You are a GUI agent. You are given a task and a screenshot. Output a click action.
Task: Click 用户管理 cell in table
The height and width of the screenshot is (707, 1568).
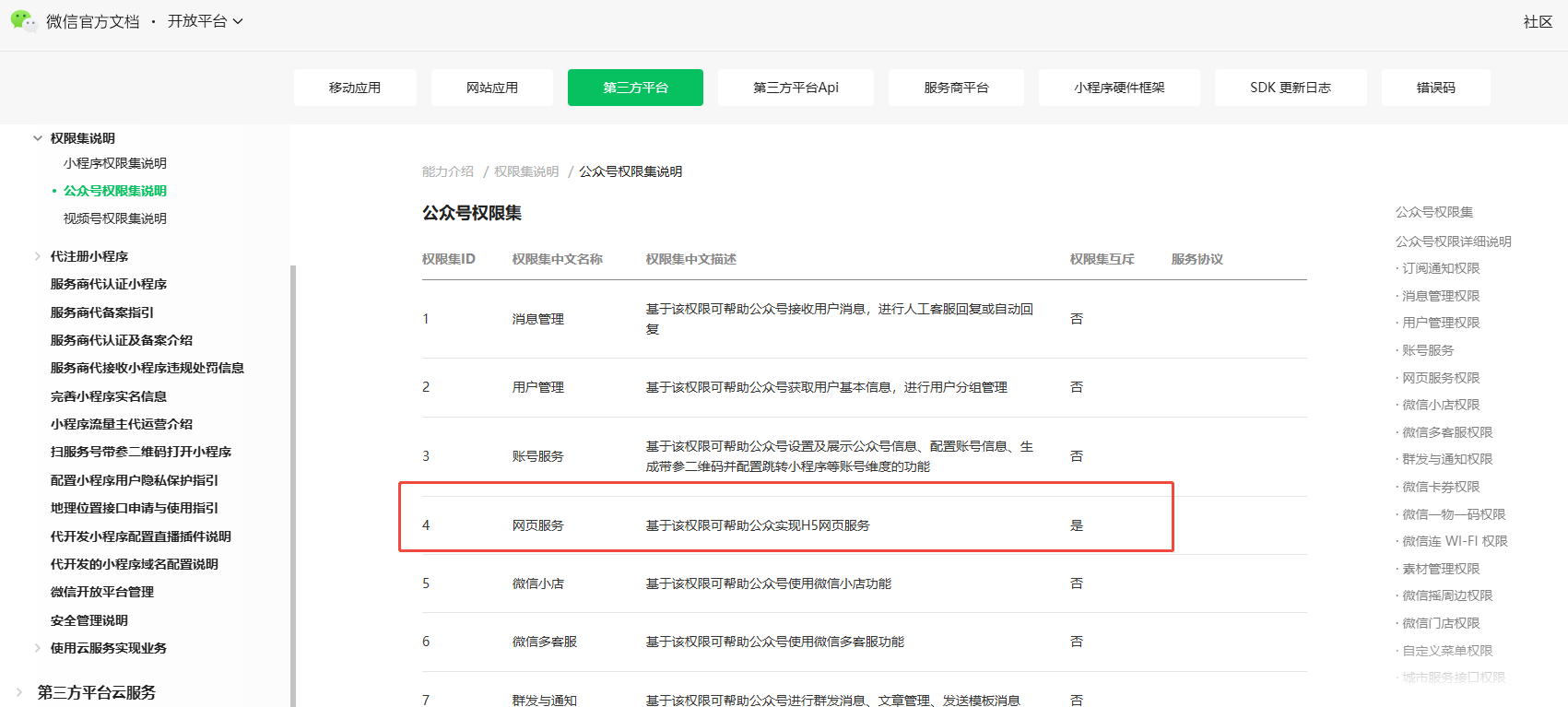(x=538, y=387)
